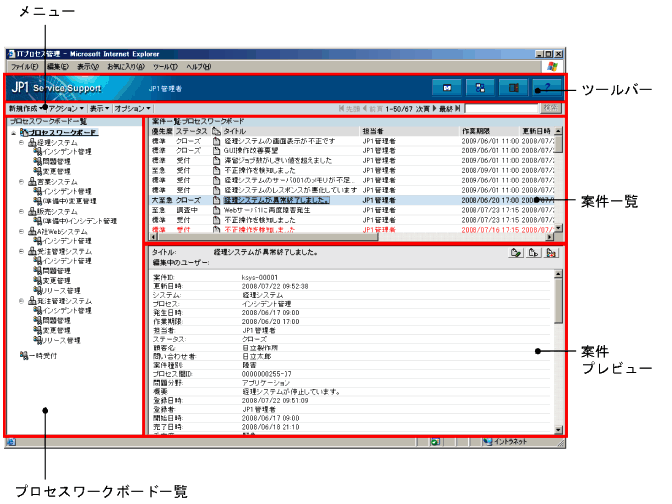Open the オプション dropdown menu

(x=132, y=107)
